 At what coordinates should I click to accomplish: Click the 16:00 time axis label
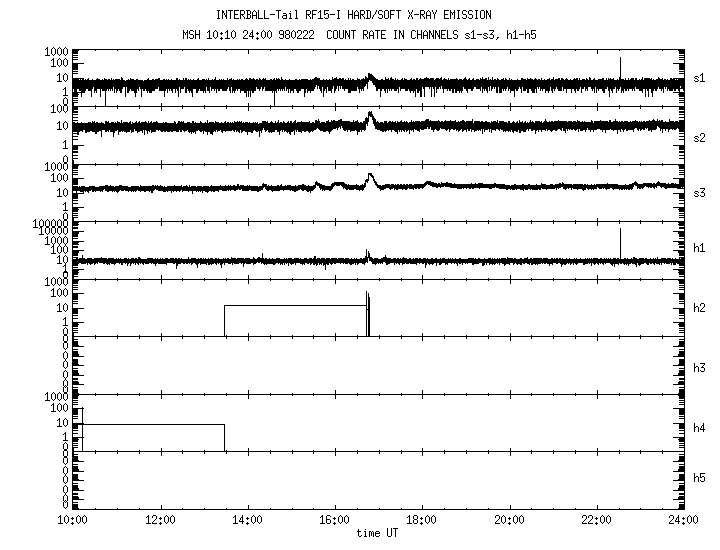coord(335,520)
